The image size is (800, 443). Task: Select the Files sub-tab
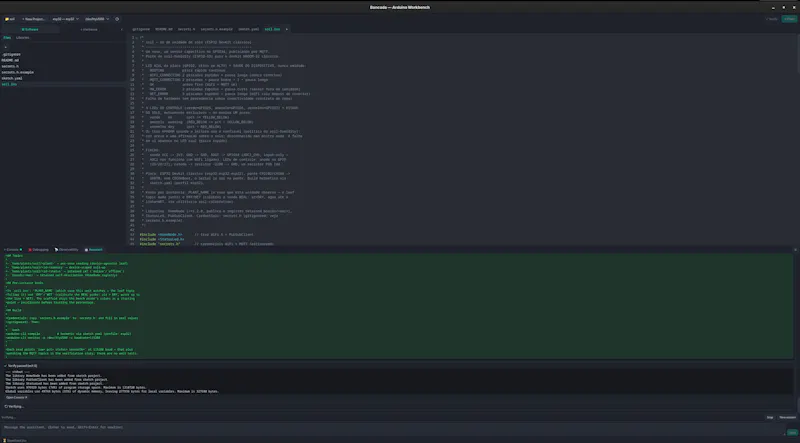(7, 37)
